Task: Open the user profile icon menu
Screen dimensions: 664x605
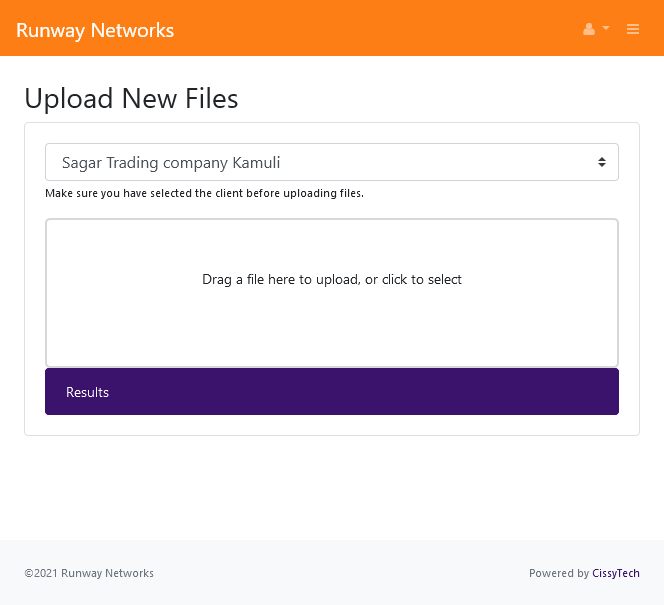Action: click(x=589, y=29)
